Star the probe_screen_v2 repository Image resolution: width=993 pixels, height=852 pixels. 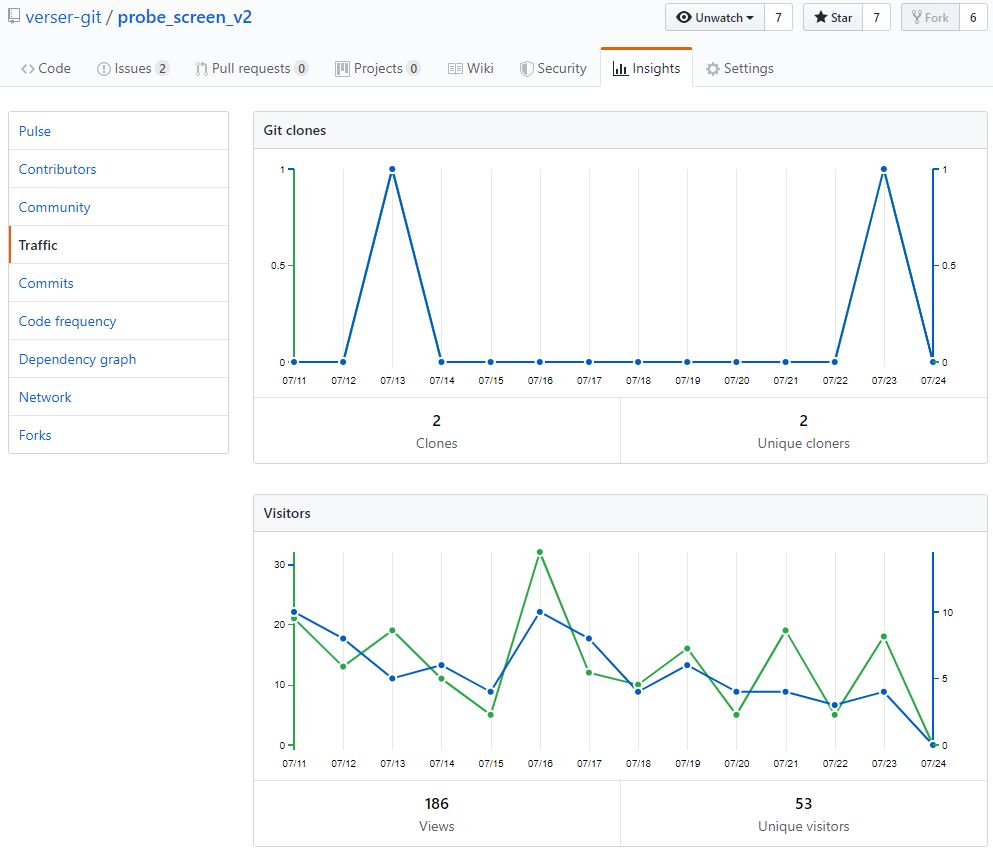[x=833, y=17]
